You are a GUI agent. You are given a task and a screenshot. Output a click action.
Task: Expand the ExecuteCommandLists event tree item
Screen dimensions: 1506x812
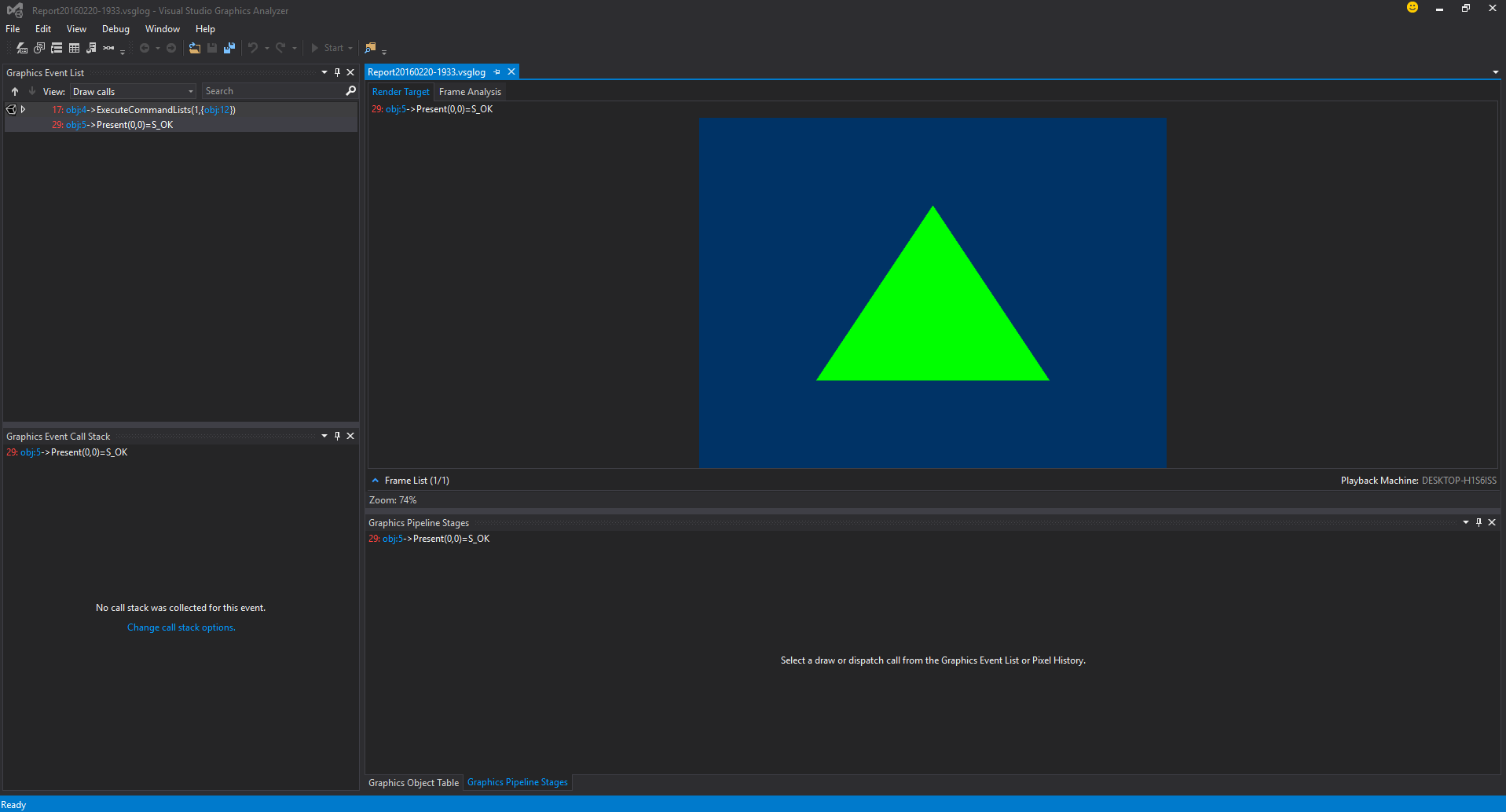23,109
